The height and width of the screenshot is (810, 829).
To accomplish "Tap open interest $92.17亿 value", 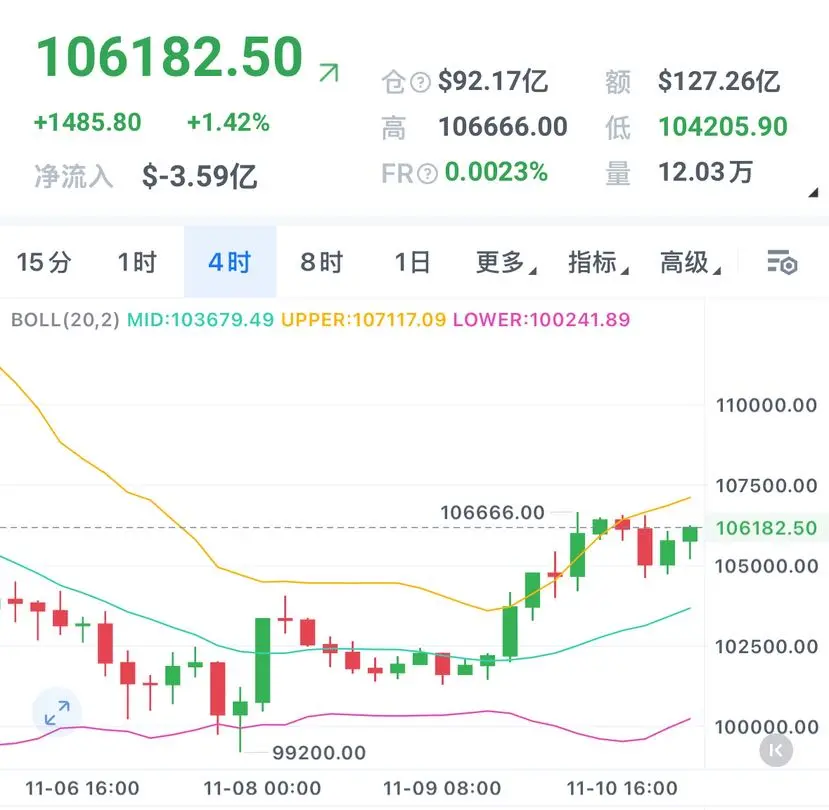I will (x=493, y=82).
